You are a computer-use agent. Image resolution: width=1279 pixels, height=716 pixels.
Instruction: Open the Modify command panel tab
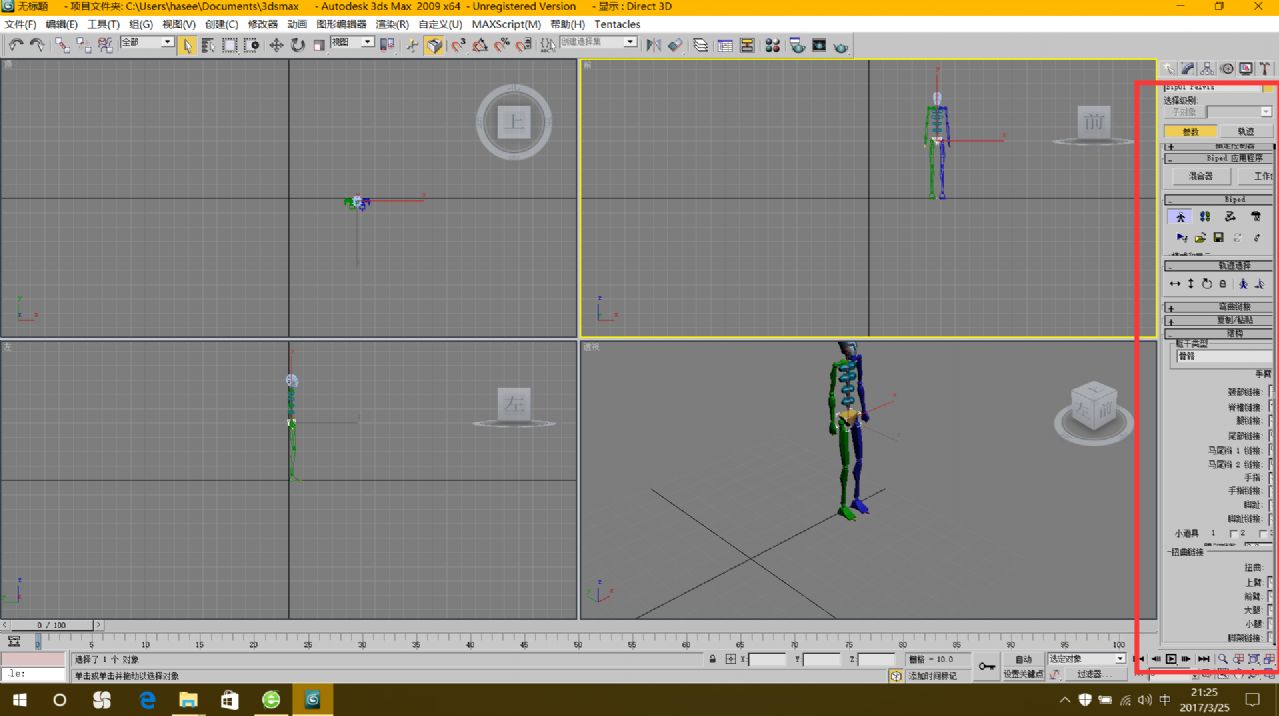[x=1188, y=69]
